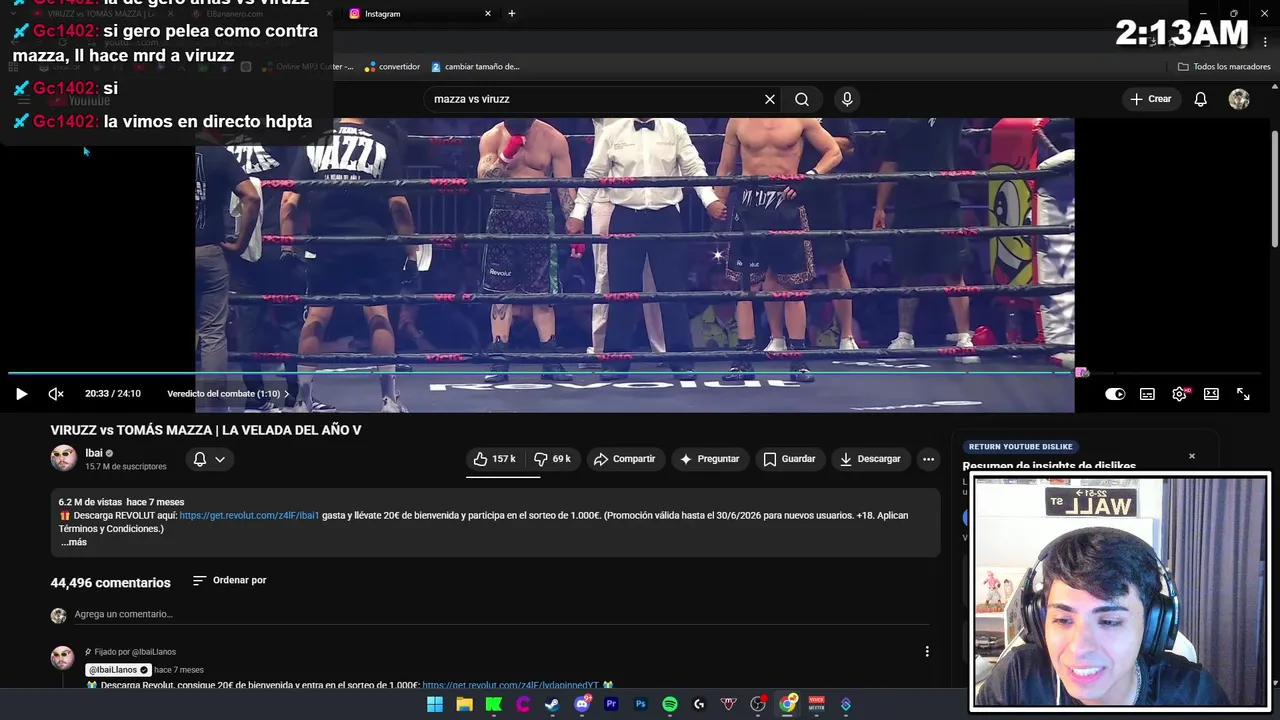Click the video title text
The height and width of the screenshot is (720, 1280).
tap(206, 430)
